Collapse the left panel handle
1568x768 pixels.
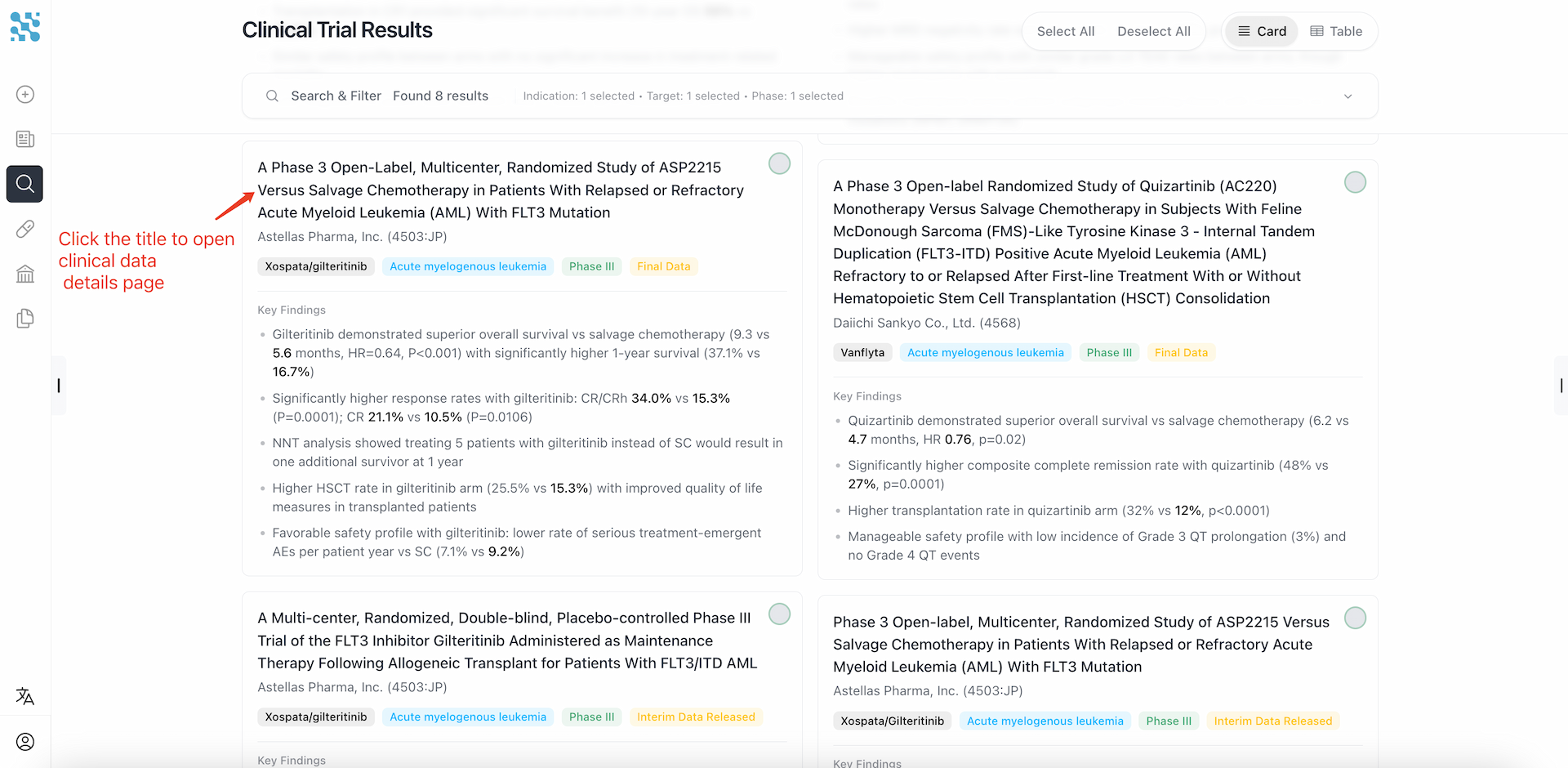(59, 386)
